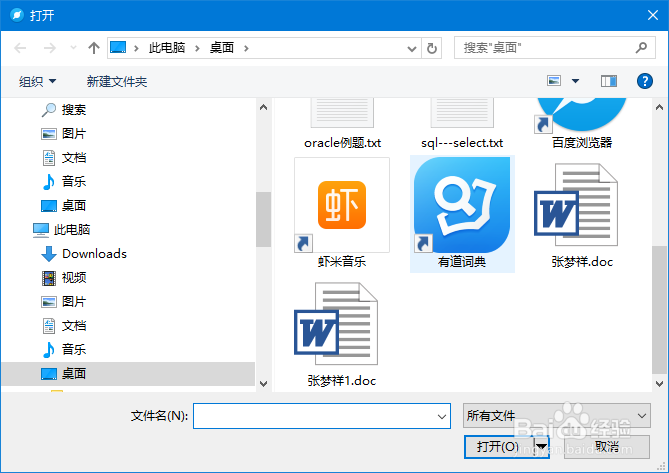Click the 打开(O) button
This screenshot has height=473, width=669.
point(498,447)
